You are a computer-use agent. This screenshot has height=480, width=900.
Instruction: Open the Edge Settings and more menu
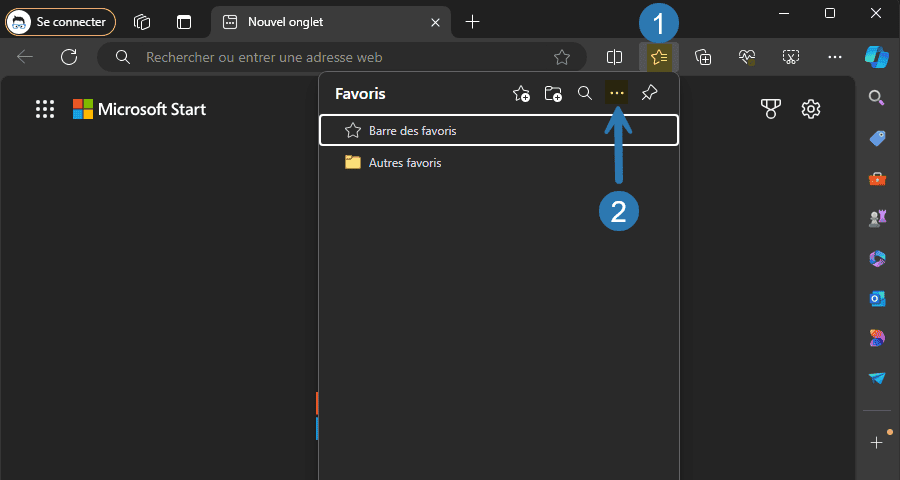(x=835, y=57)
